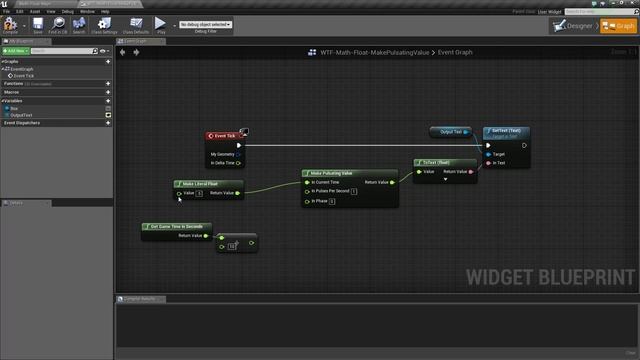Select the Event Graph tab

click(140, 41)
